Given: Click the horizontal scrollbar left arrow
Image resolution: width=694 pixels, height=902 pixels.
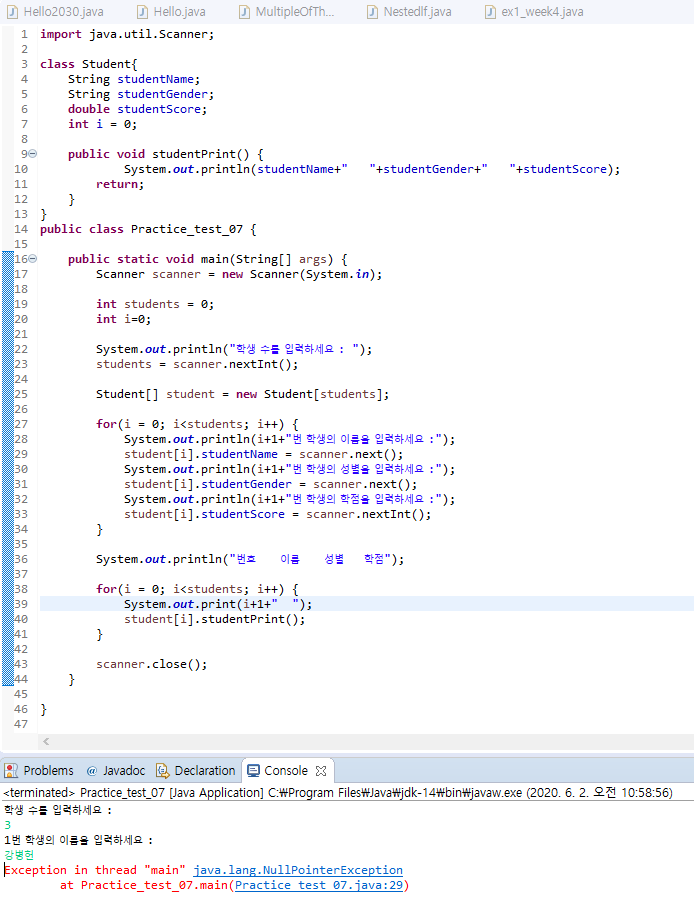Looking at the screenshot, I should pyautogui.click(x=46, y=742).
